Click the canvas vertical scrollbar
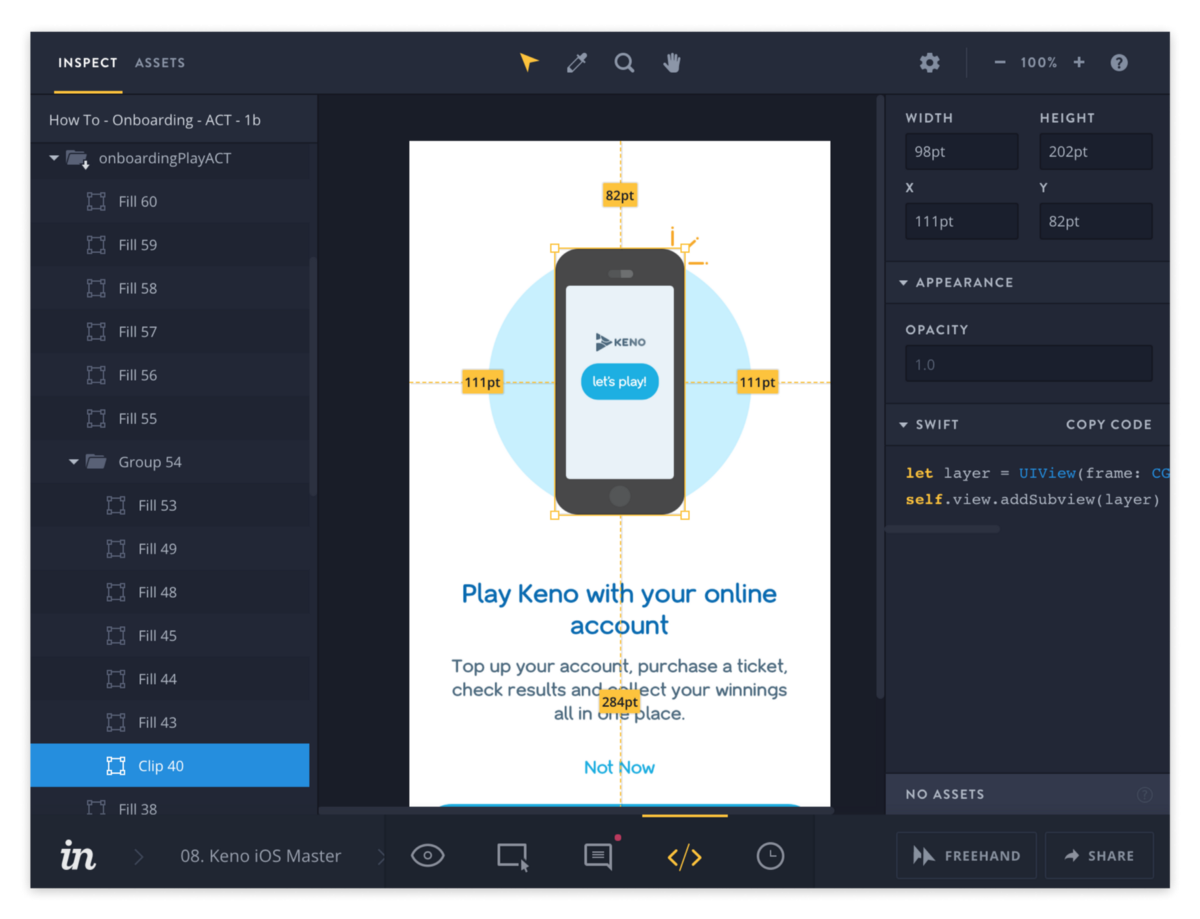This screenshot has height=919, width=1200. point(880,397)
